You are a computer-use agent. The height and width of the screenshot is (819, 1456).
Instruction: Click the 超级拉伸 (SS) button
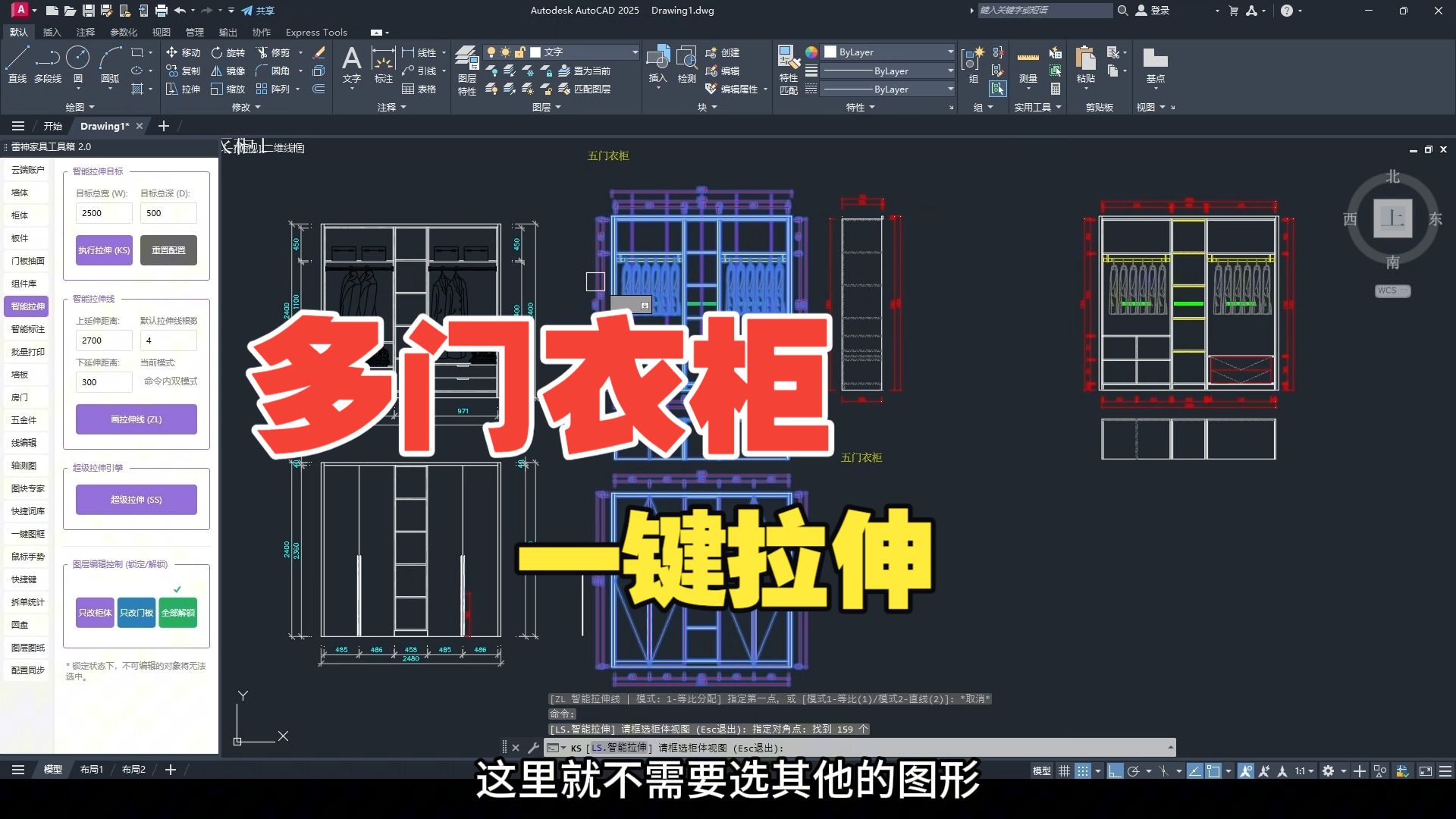pos(136,500)
